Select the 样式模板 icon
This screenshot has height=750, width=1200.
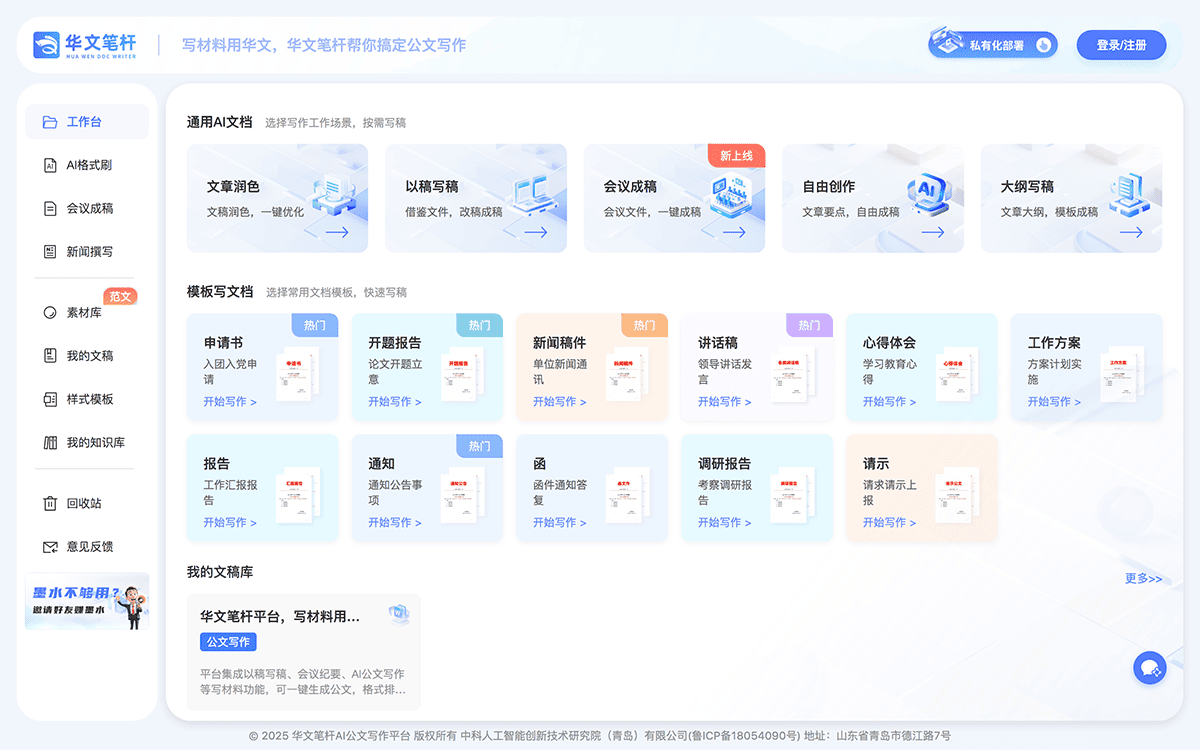click(x=49, y=399)
